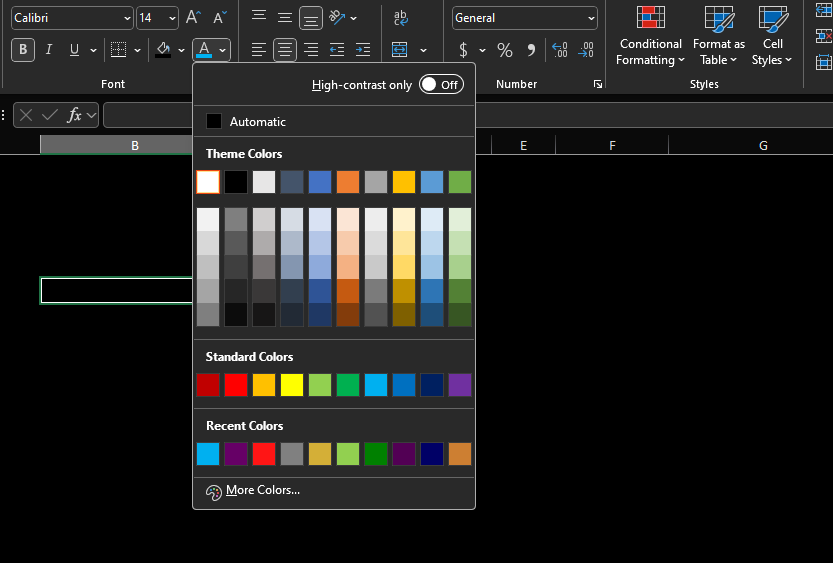Open the More Colors dialog
The height and width of the screenshot is (563, 833).
point(262,491)
